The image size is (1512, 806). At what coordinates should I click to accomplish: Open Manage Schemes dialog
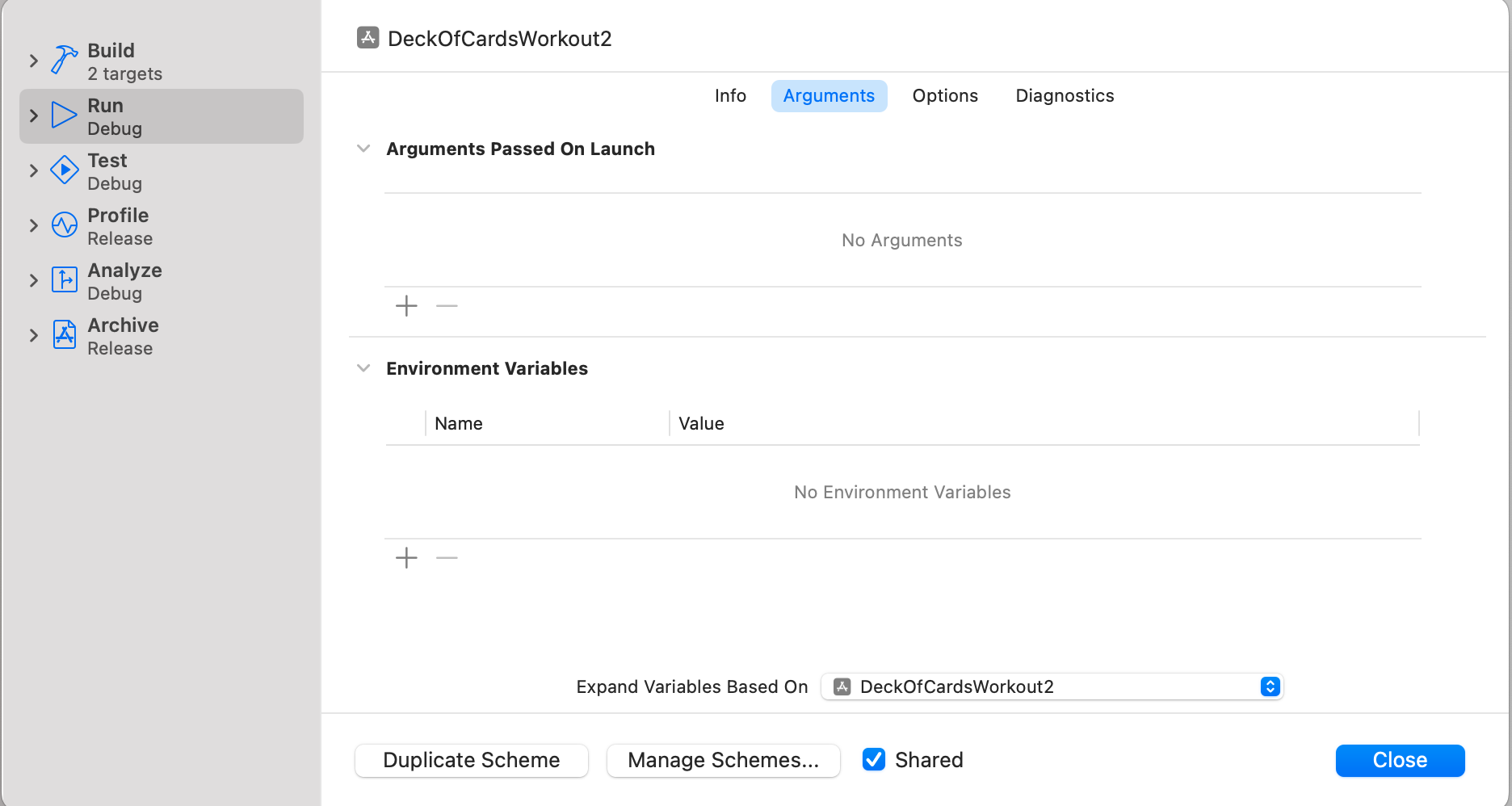pyautogui.click(x=723, y=760)
